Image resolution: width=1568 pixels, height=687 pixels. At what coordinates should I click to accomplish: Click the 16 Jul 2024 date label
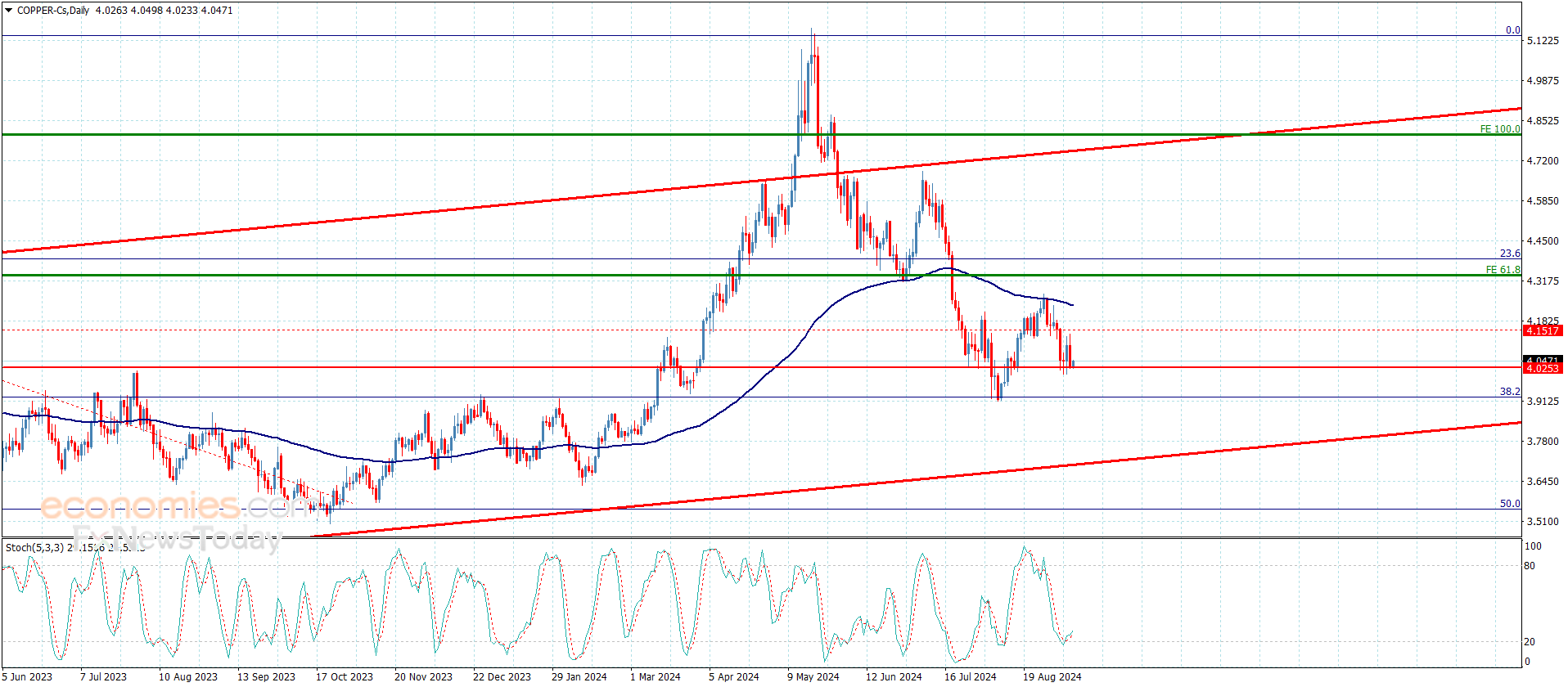point(971,676)
